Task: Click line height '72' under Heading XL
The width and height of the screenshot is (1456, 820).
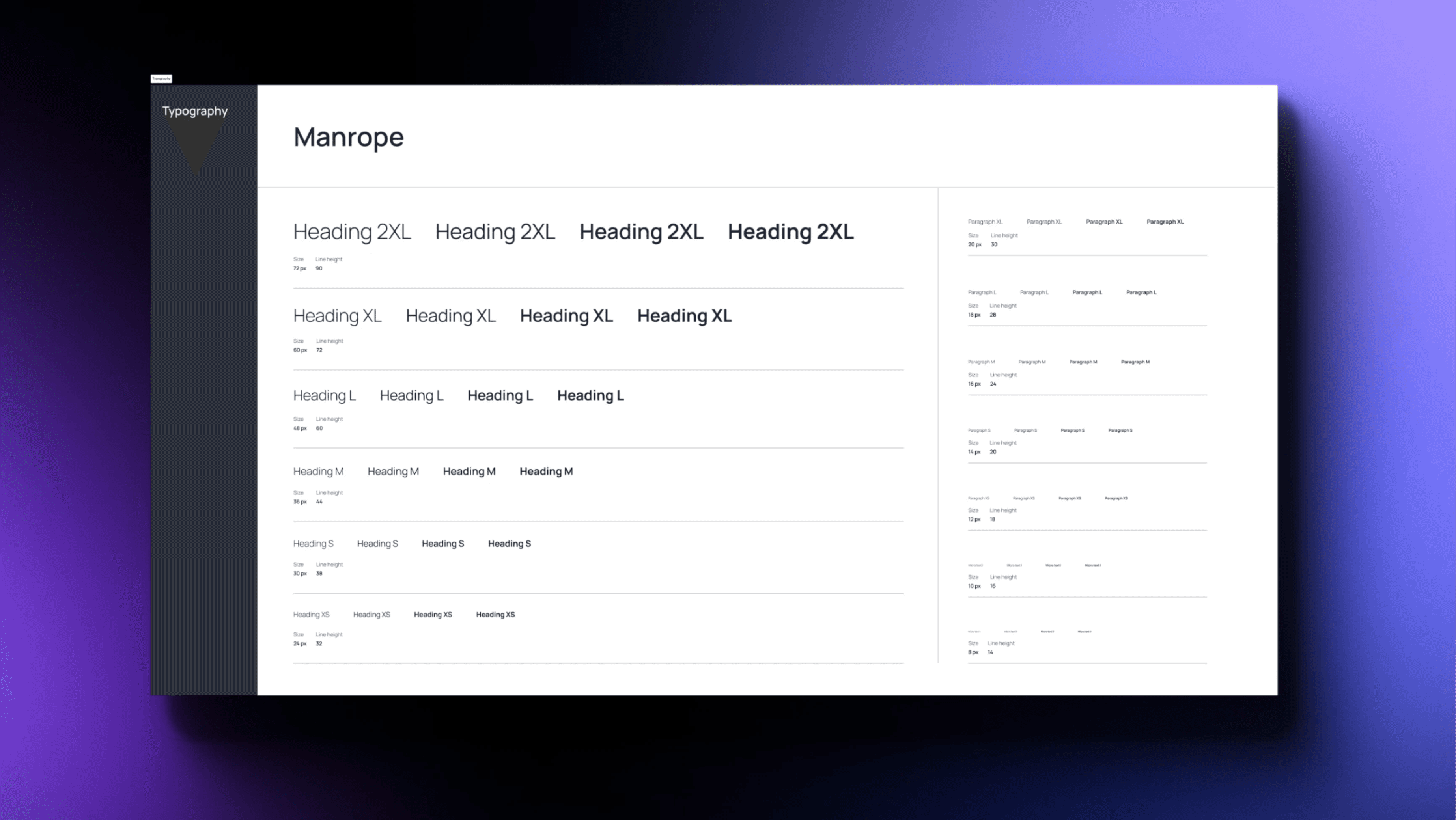Action: coord(319,350)
